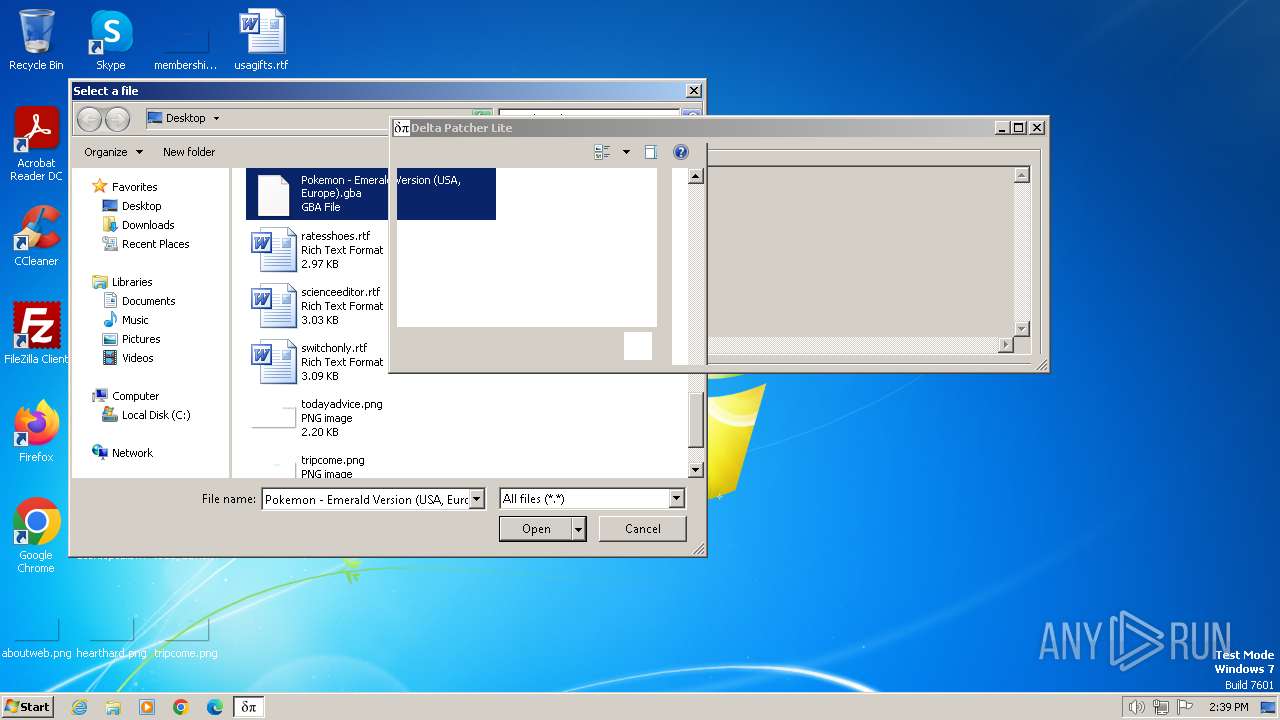Launch Acrobat Reader DC from desktop
Image resolution: width=1280 pixels, height=720 pixels.
(36, 144)
